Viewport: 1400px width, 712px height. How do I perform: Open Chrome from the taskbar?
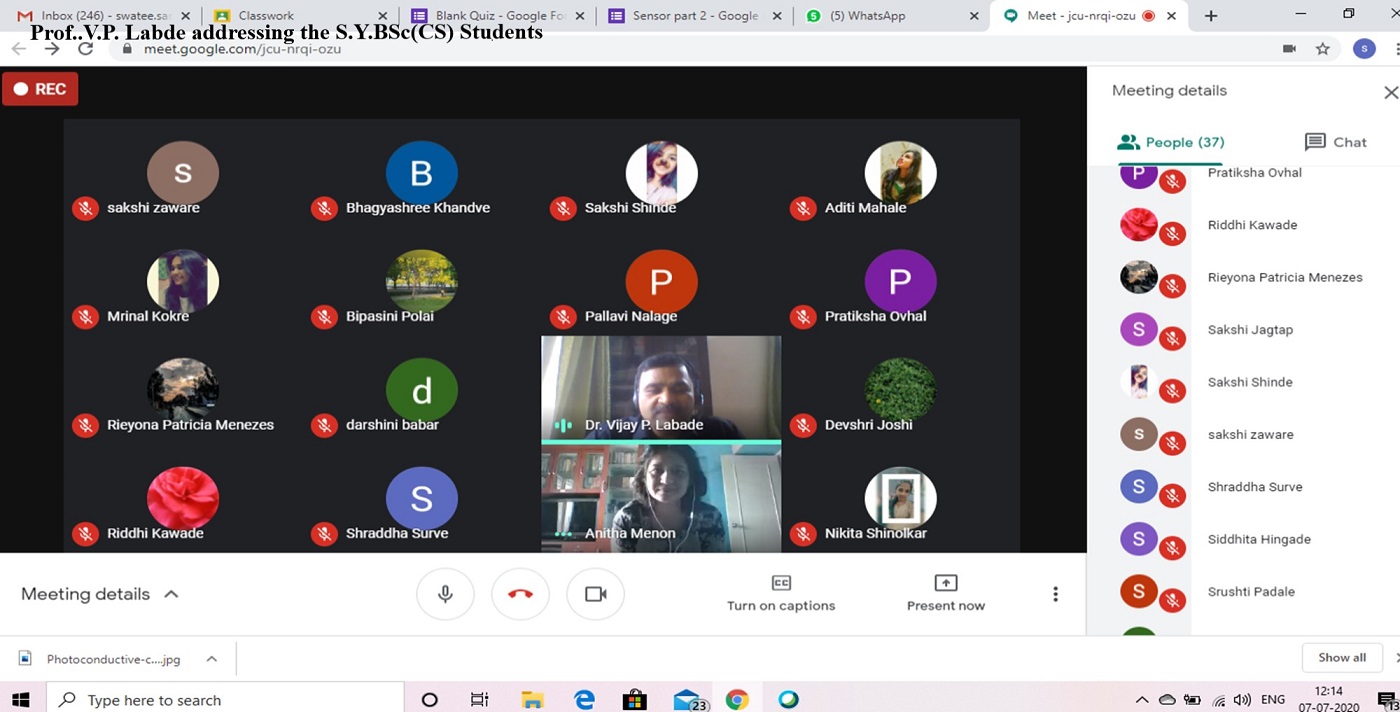737,698
